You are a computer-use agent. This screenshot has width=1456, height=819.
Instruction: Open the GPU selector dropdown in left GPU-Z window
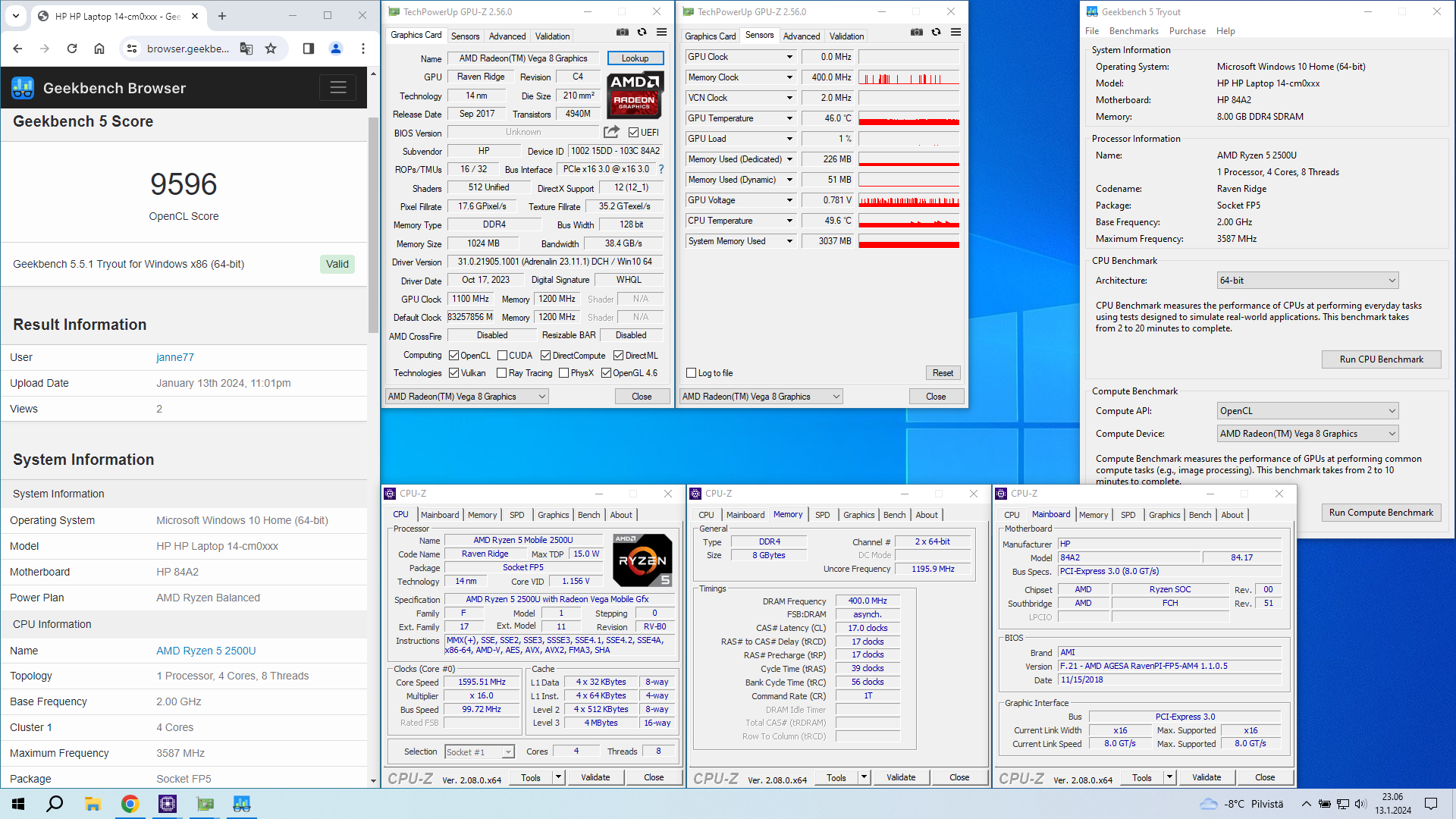tap(466, 397)
